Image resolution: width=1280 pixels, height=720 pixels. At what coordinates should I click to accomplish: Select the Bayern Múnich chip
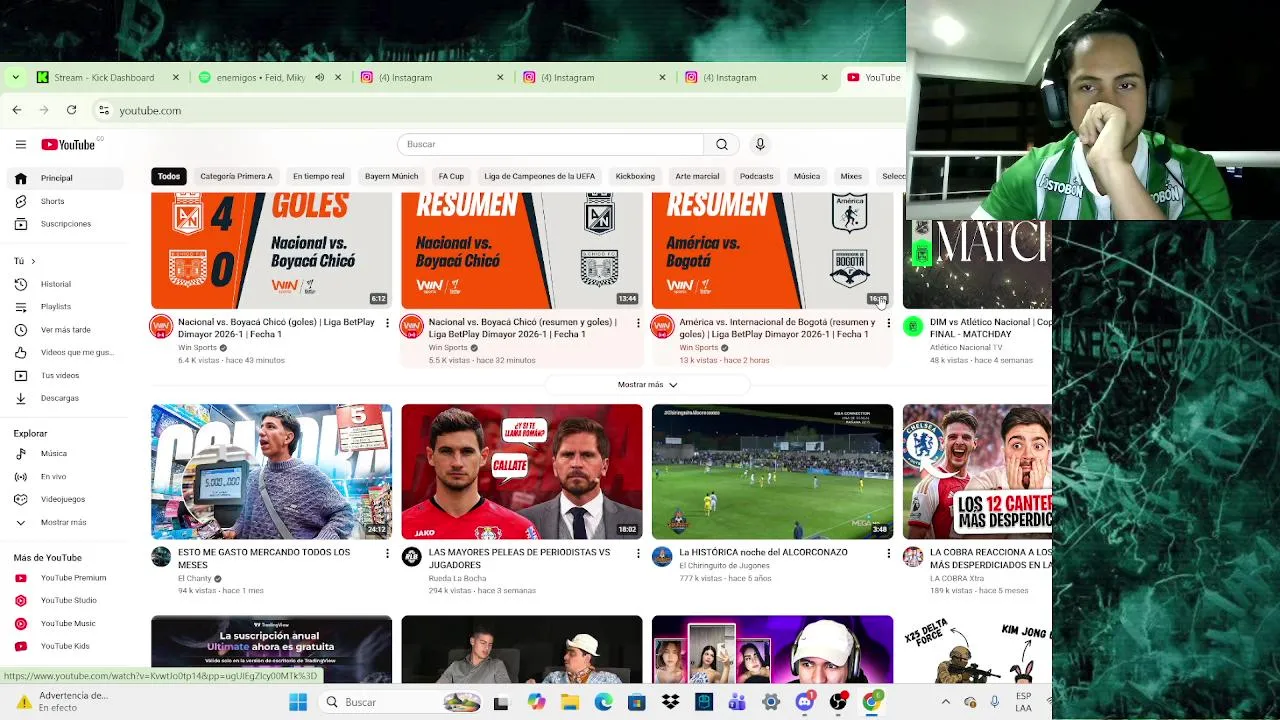[391, 176]
